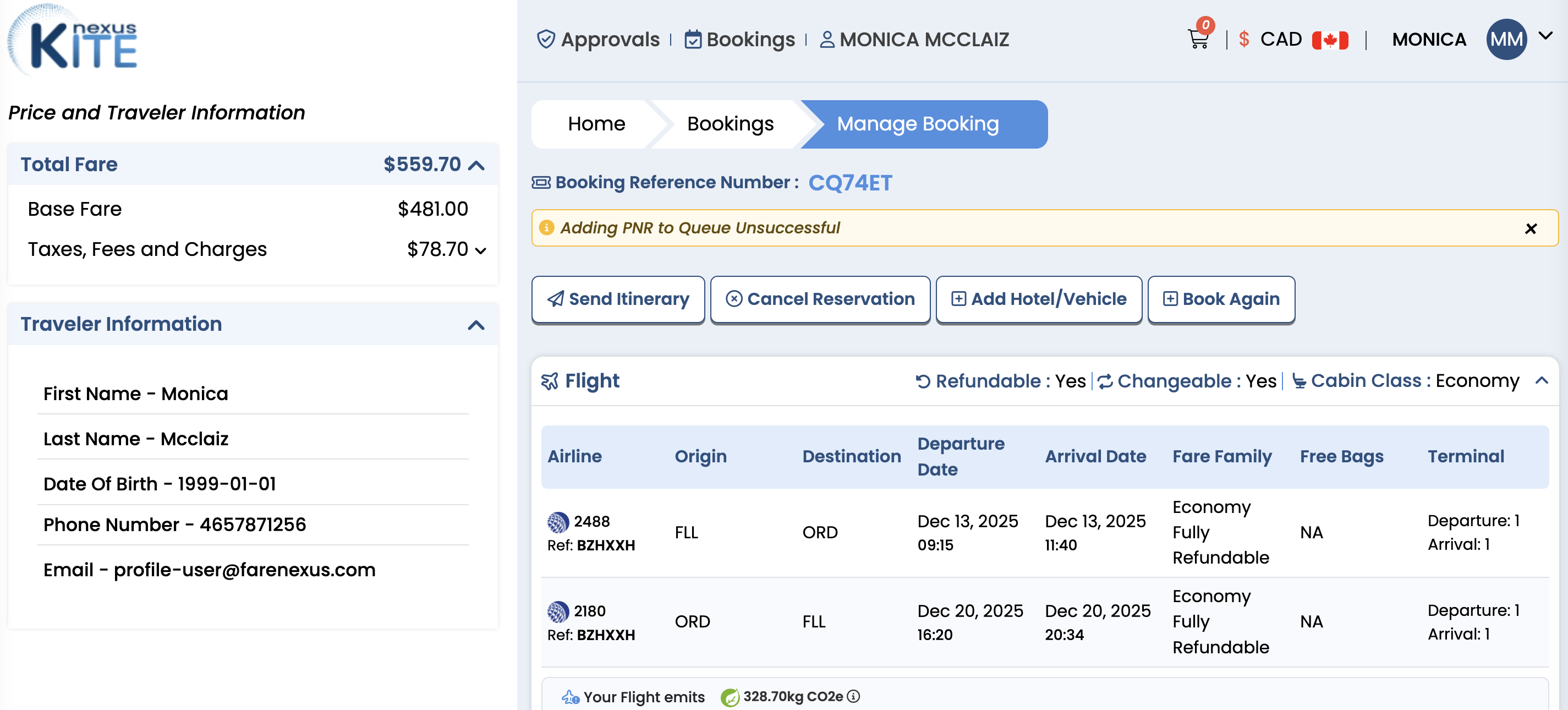Click the airline logo for flight 2180
Viewport: 1568px width, 710px height.
pyautogui.click(x=557, y=611)
